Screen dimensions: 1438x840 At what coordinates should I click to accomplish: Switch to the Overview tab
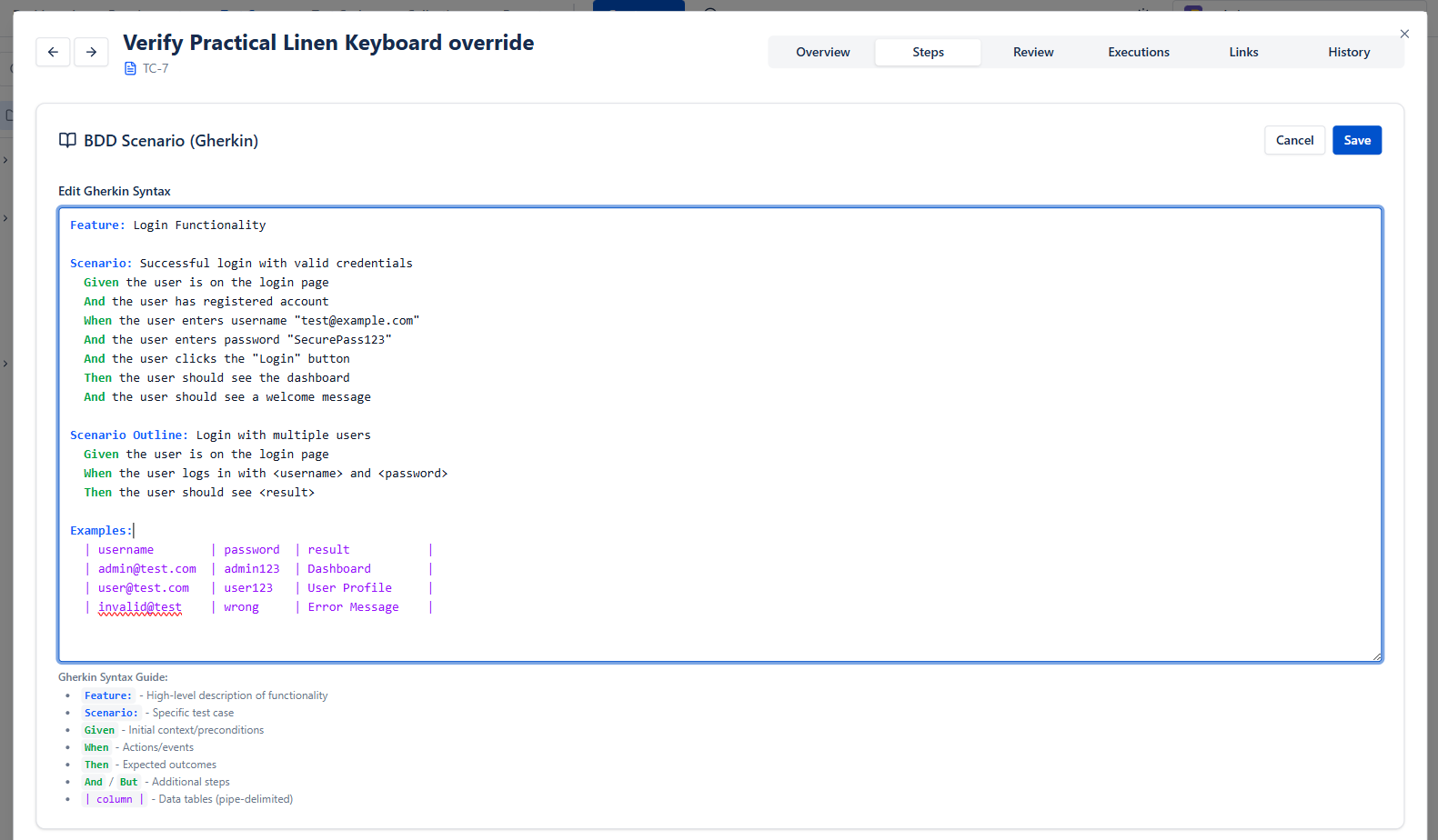point(822,53)
